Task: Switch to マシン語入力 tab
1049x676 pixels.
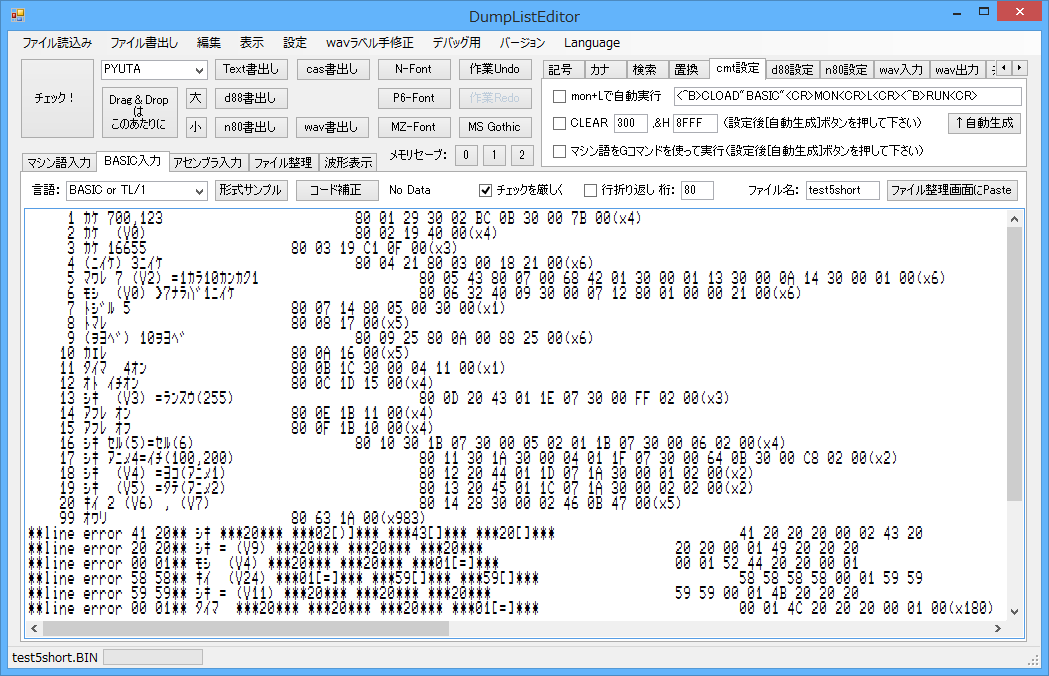Action: tap(59, 163)
